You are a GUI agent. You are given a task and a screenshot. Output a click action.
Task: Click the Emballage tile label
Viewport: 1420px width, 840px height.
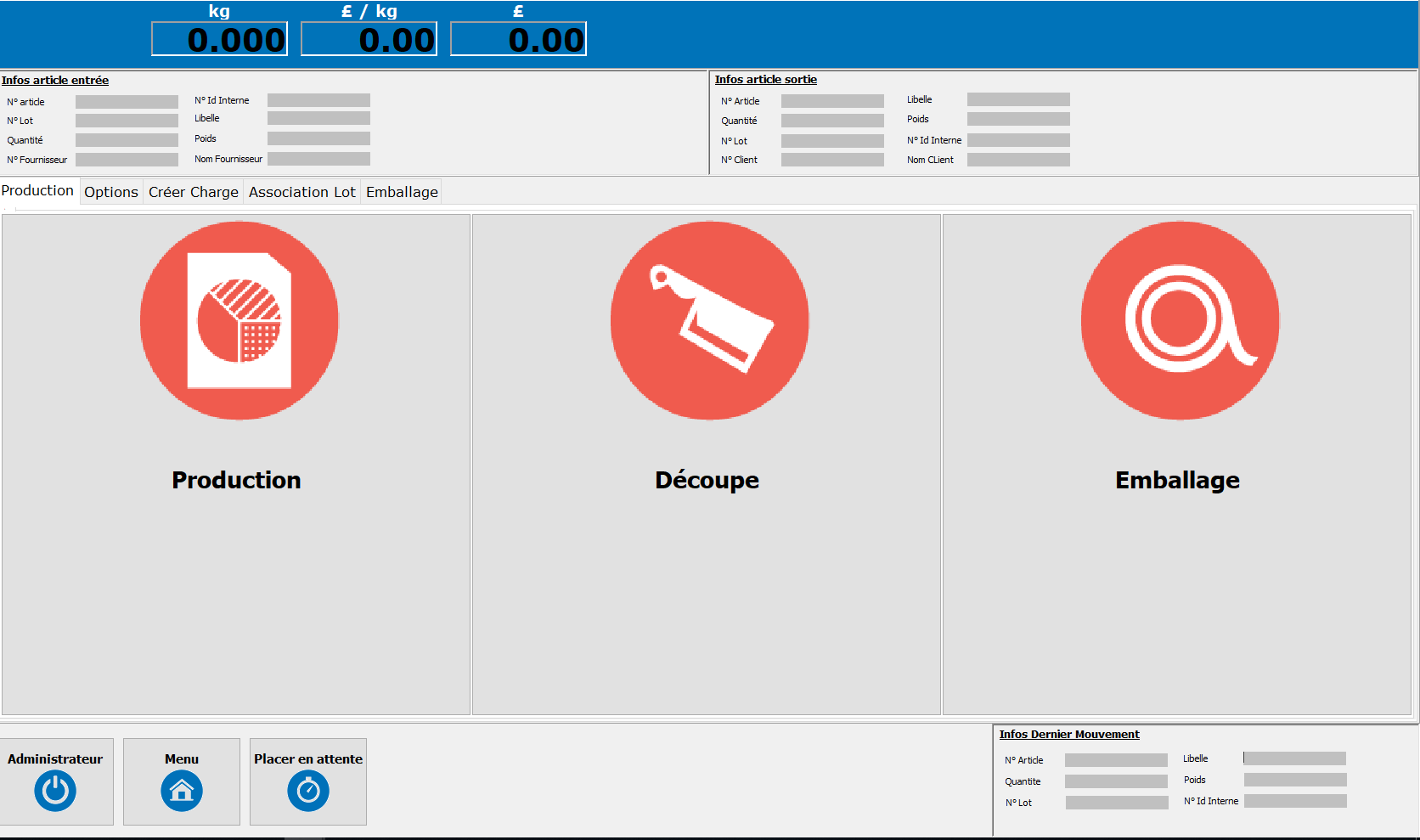click(x=1177, y=480)
